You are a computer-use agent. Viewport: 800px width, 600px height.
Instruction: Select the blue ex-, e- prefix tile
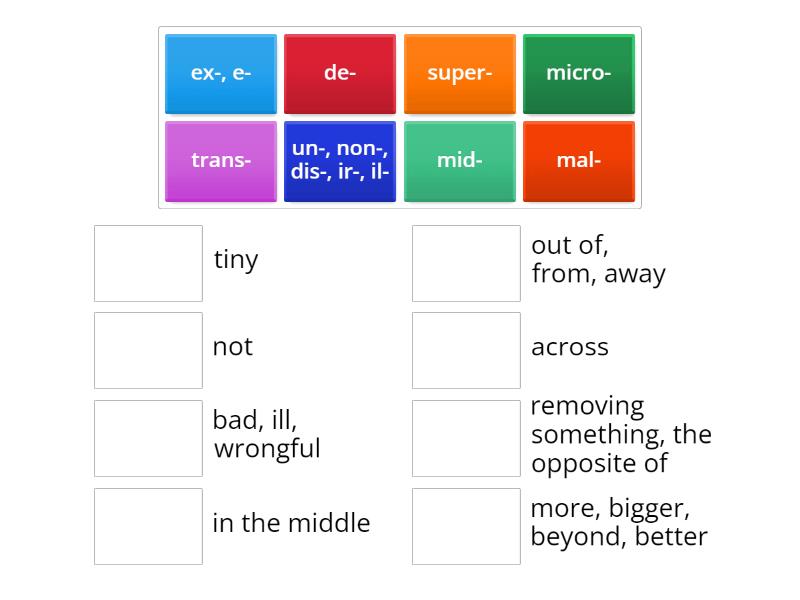tap(220, 73)
